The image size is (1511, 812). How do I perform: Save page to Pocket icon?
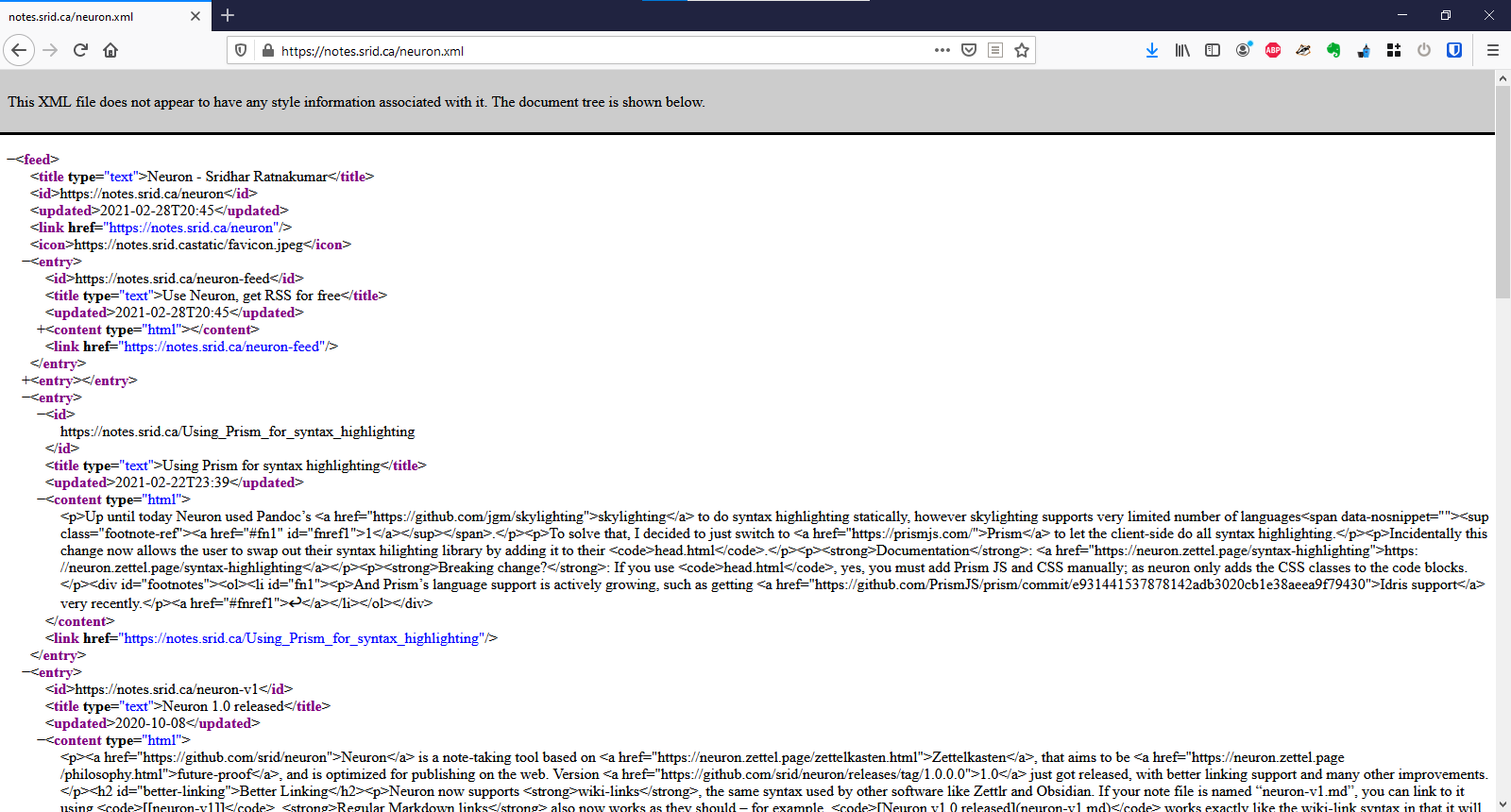(969, 50)
